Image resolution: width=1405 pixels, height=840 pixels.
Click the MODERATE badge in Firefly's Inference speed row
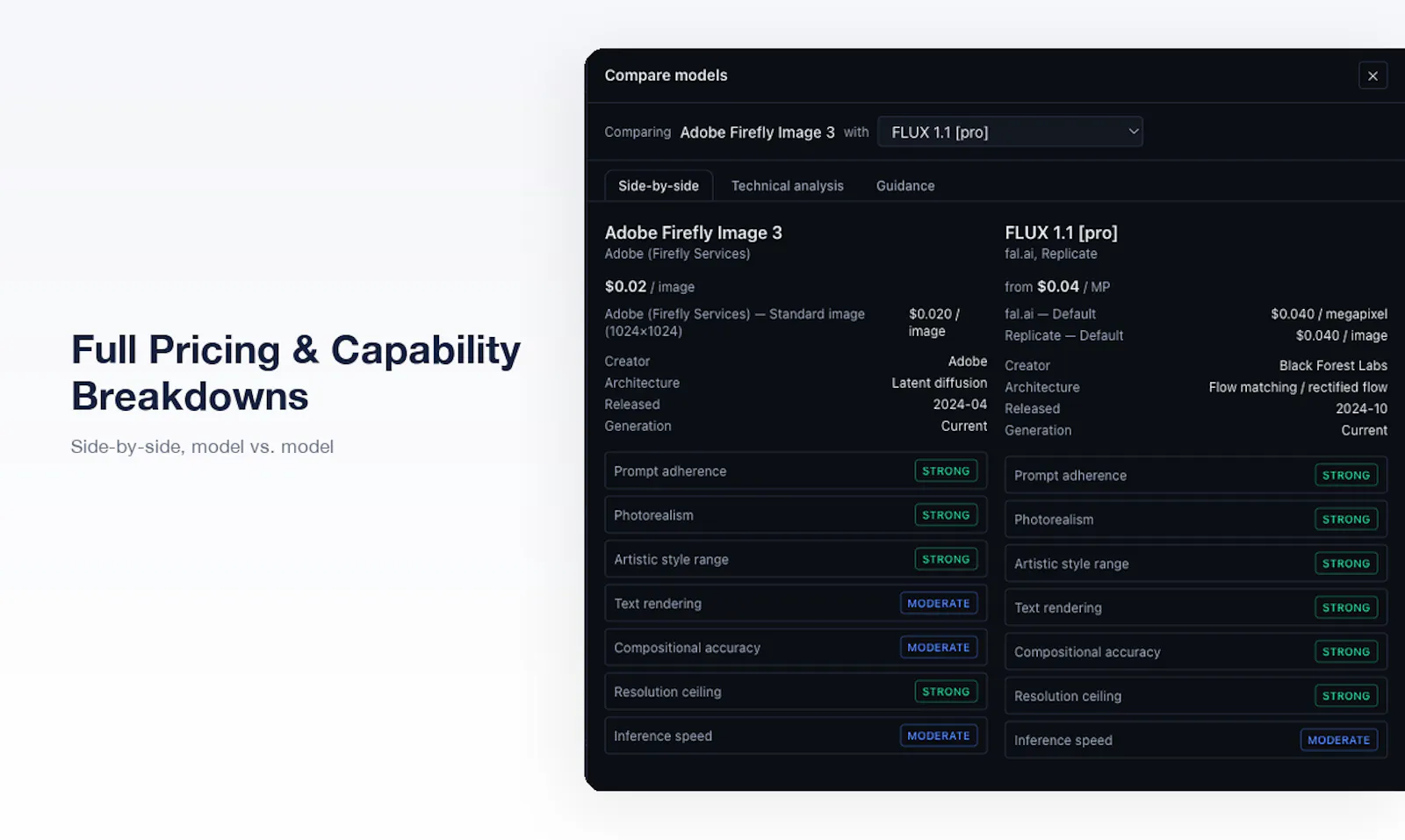click(x=939, y=736)
